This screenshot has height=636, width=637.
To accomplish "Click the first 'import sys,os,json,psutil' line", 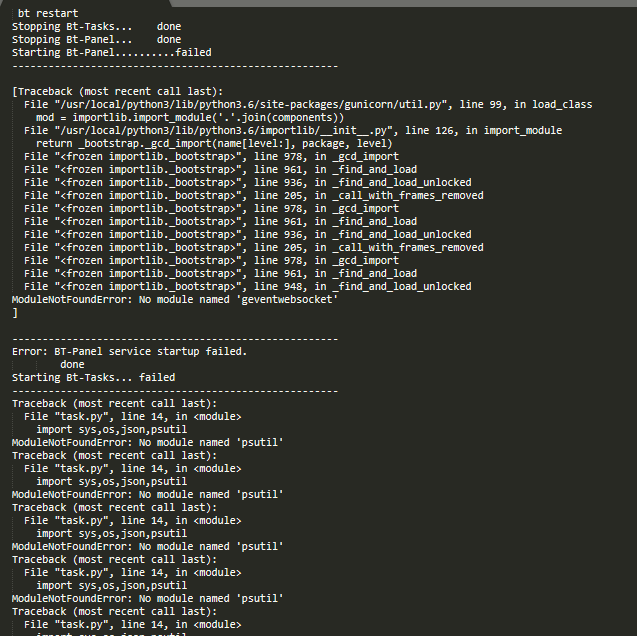I will pyautogui.click(x=112, y=429).
